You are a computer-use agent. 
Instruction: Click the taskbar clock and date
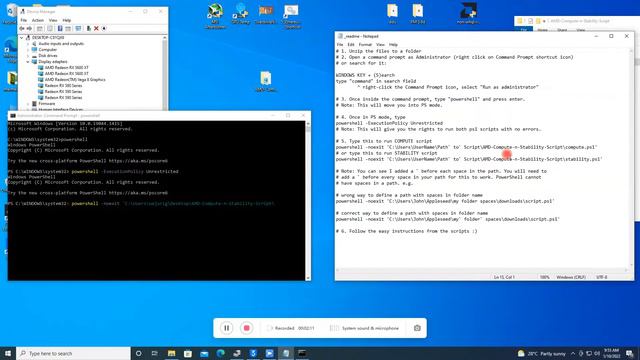pyautogui.click(x=611, y=353)
